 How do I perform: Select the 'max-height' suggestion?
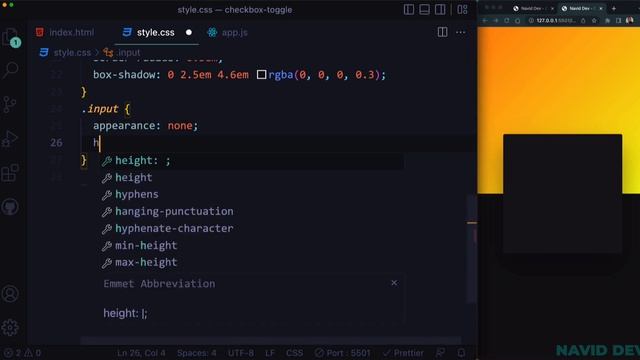pyautogui.click(x=252, y=262)
